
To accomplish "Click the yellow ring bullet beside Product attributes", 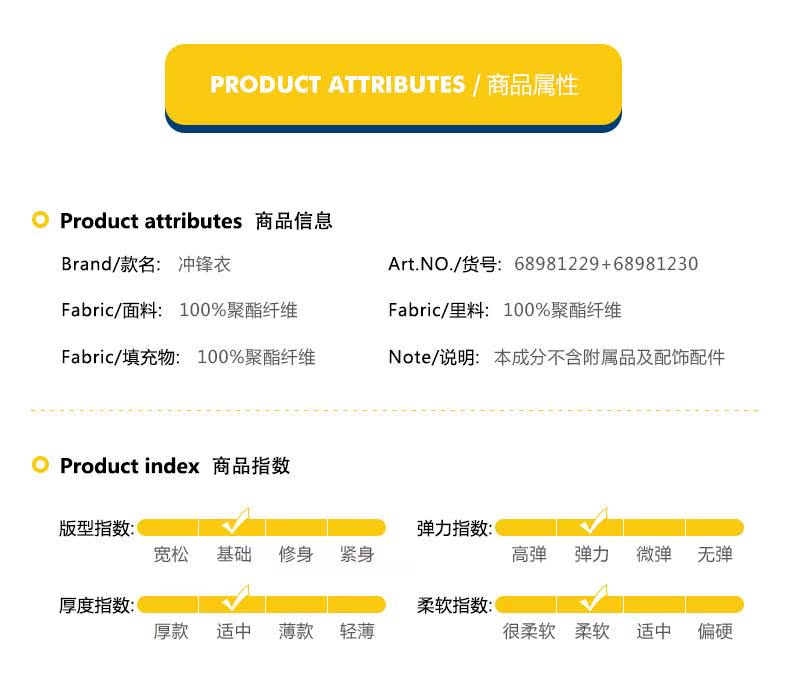I will click(40, 220).
